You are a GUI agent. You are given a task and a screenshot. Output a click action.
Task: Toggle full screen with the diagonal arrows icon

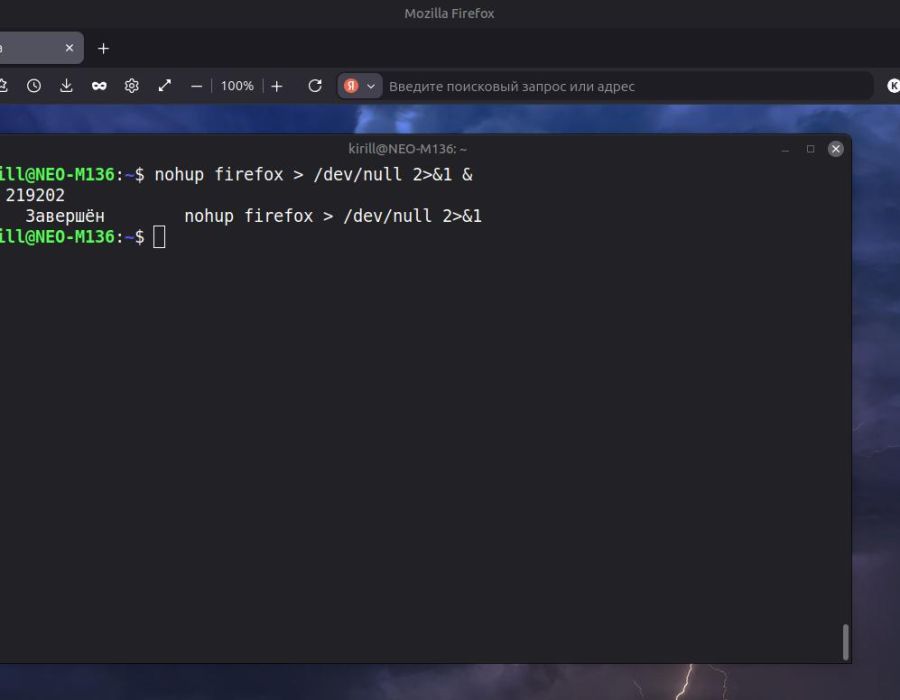pos(165,86)
